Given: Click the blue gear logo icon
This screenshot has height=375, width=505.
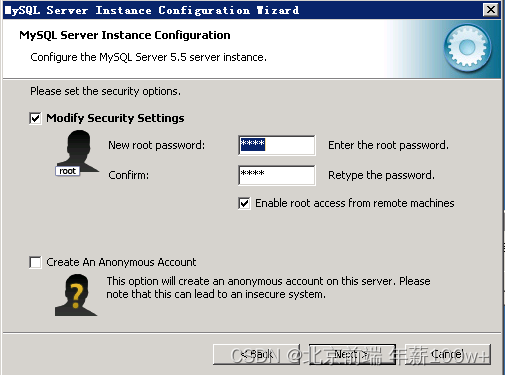Looking at the screenshot, I should point(467,47).
